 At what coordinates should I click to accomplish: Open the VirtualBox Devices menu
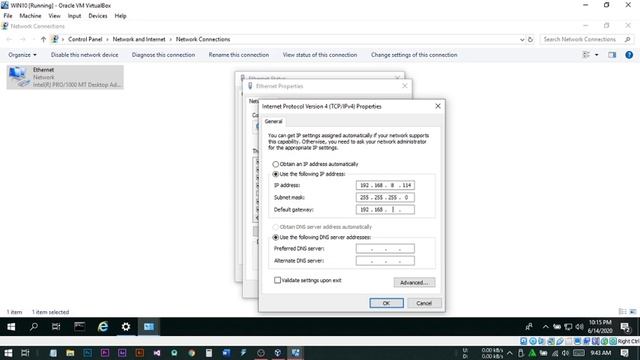(98, 16)
